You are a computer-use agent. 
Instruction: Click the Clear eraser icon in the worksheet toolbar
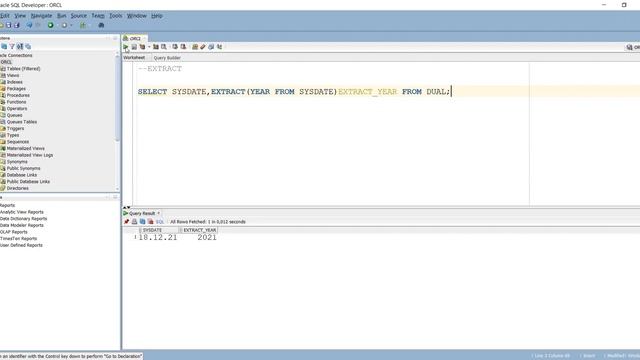click(x=203, y=47)
